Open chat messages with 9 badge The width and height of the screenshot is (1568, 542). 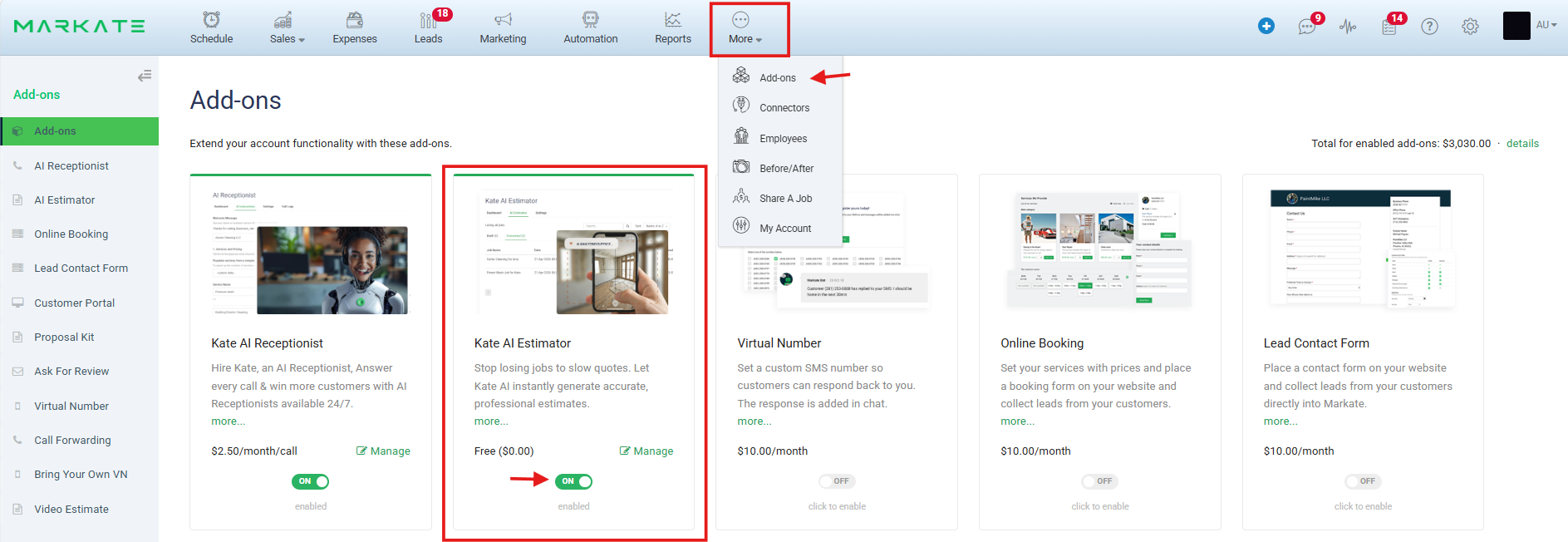pyautogui.click(x=1308, y=27)
